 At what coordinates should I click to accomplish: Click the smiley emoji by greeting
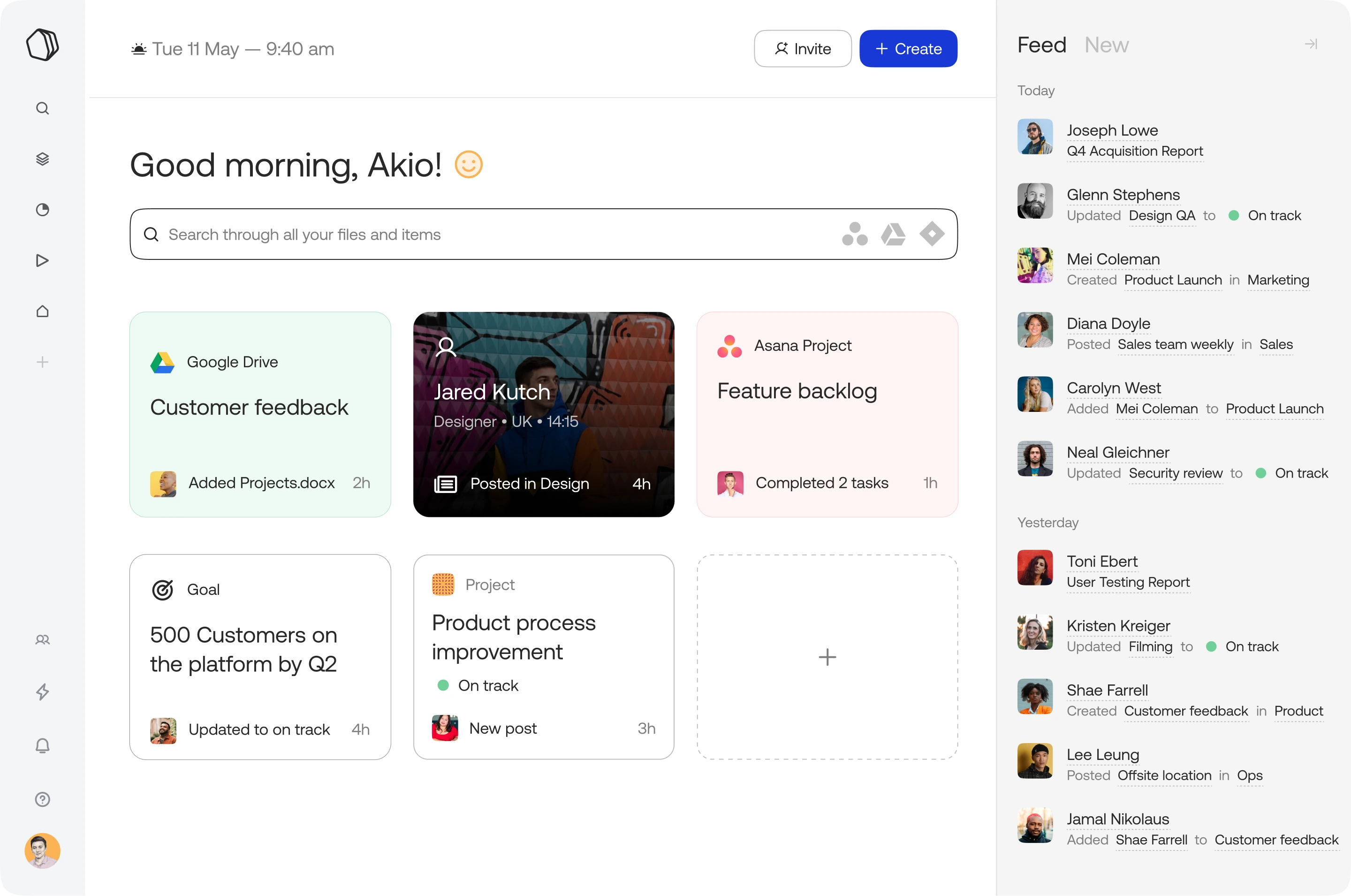(469, 165)
